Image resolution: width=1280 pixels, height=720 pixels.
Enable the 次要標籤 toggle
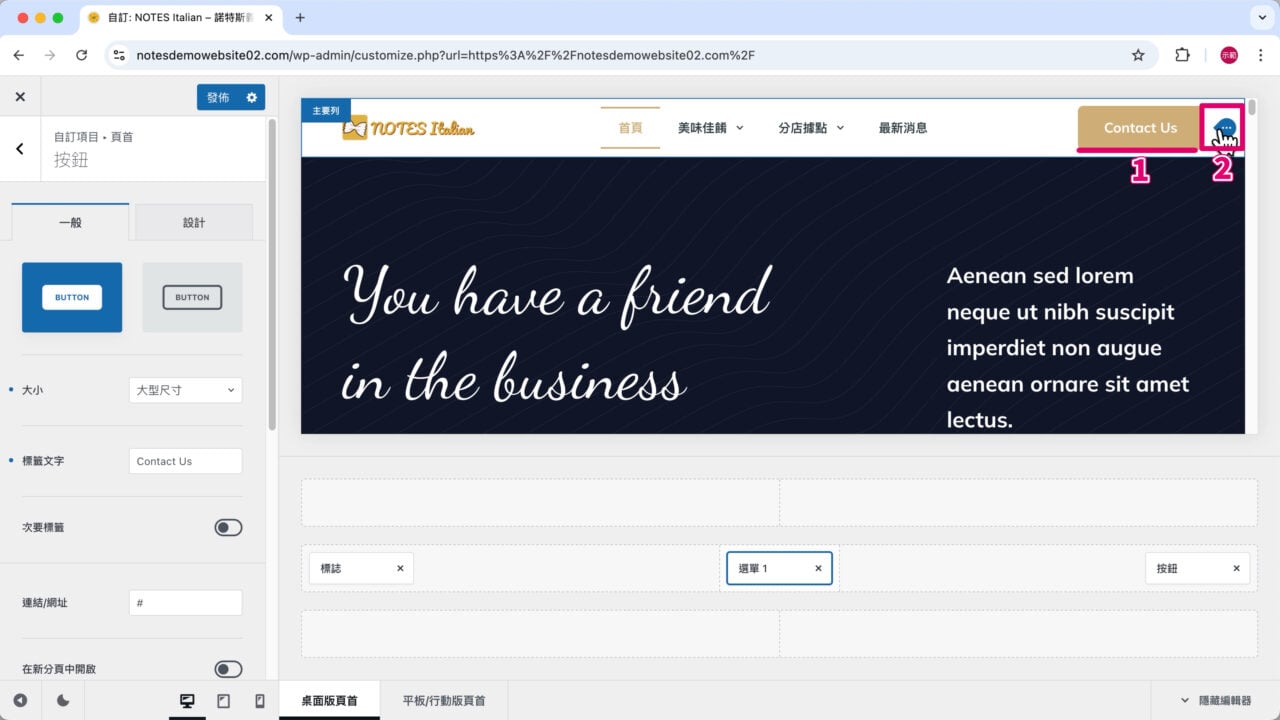[228, 527]
